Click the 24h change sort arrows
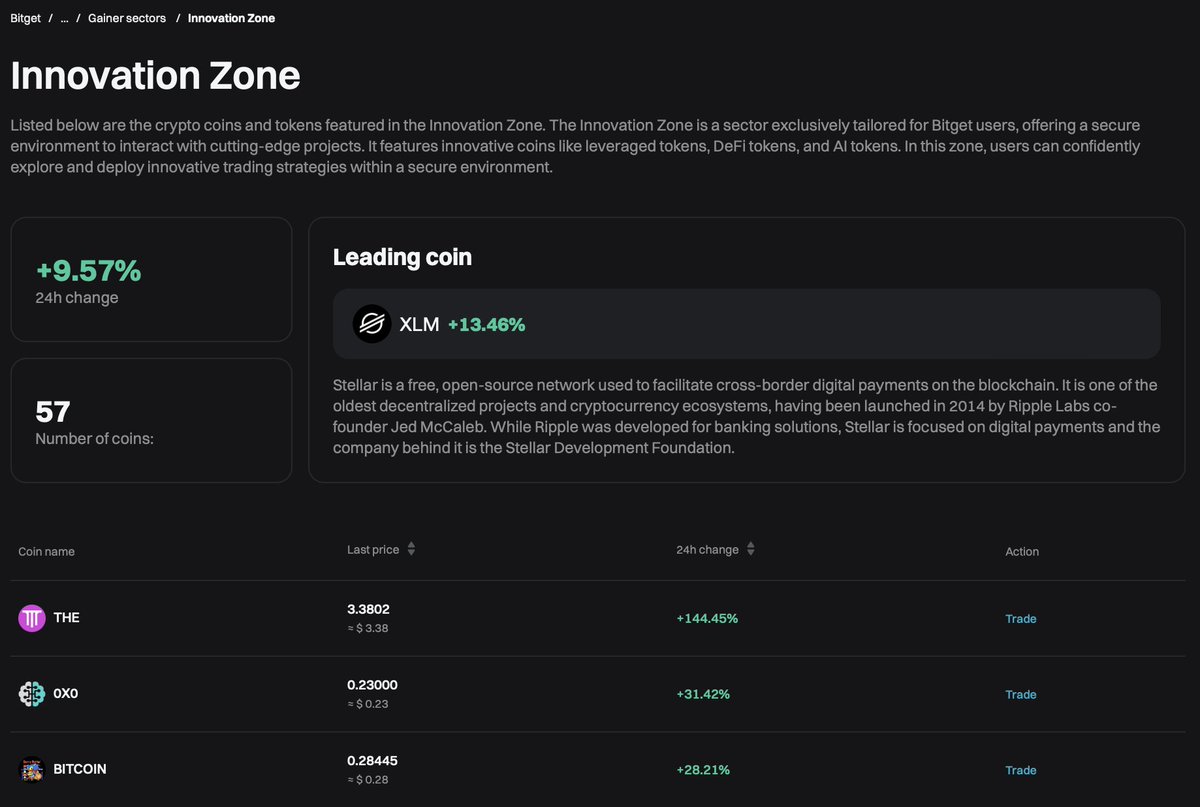 (750, 548)
